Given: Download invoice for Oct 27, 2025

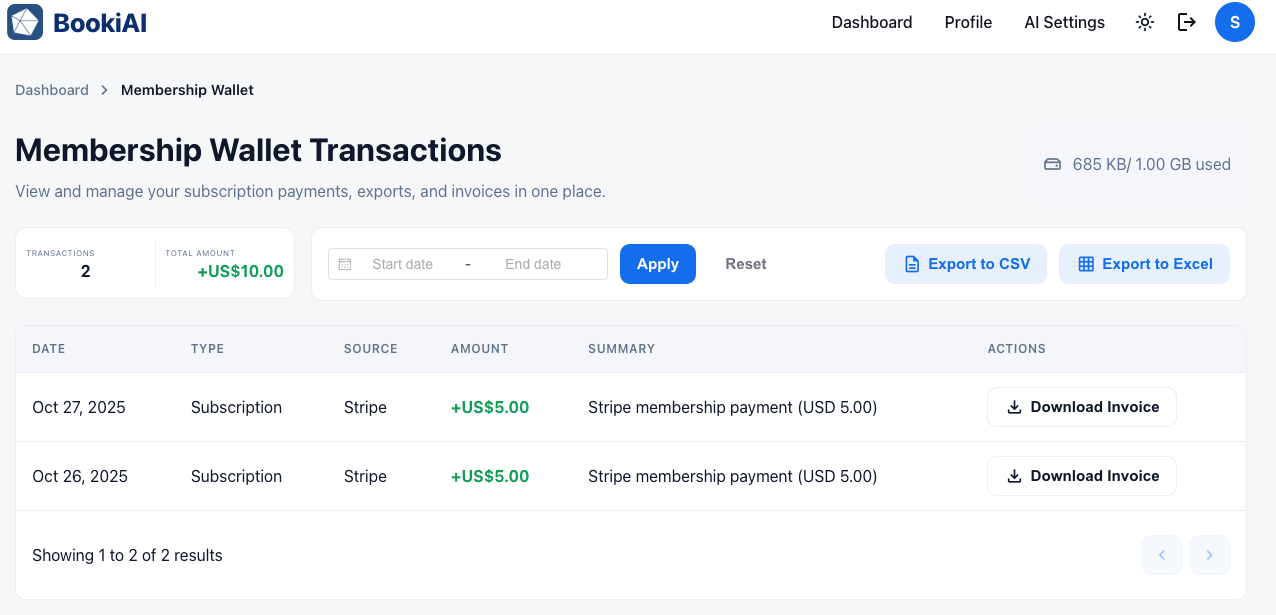Looking at the screenshot, I should (1082, 407).
